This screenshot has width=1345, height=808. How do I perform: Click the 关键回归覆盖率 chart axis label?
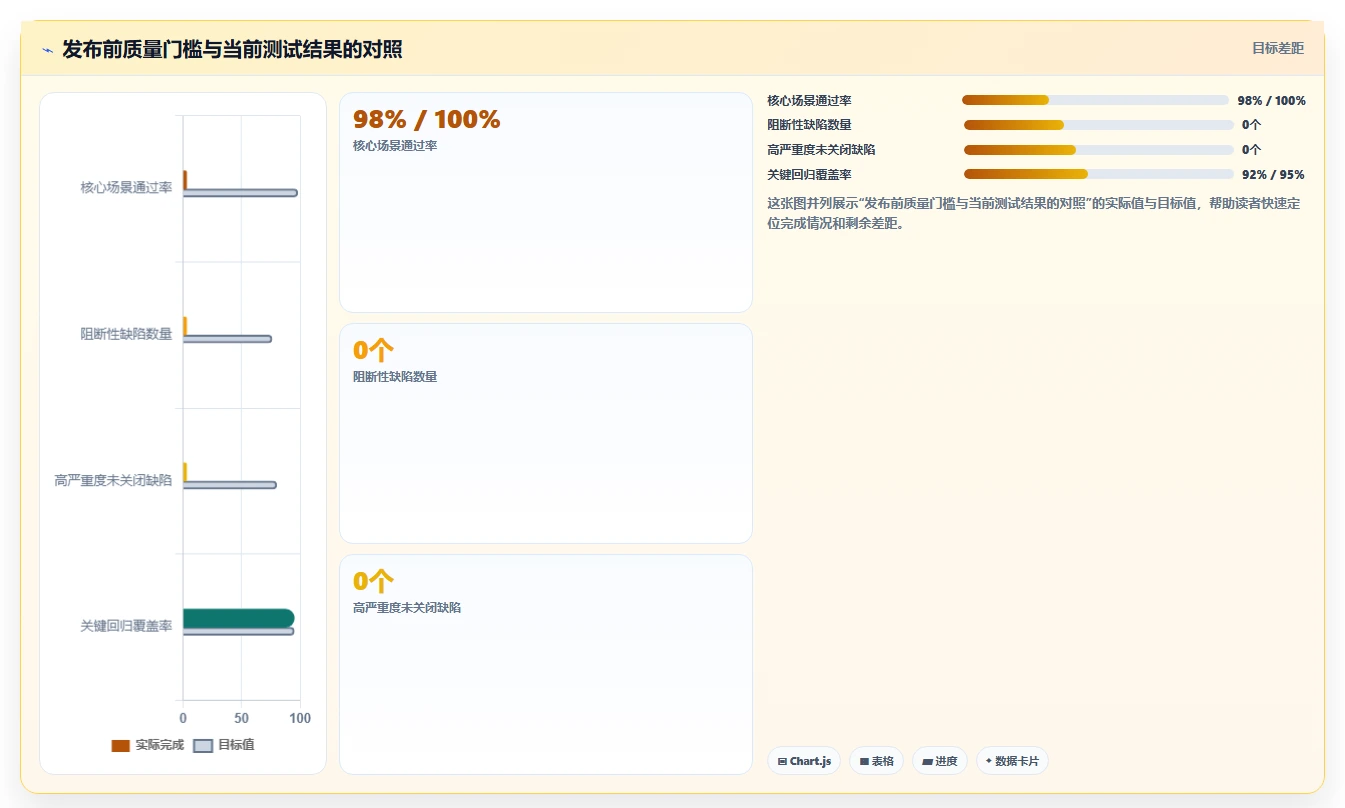pos(126,626)
